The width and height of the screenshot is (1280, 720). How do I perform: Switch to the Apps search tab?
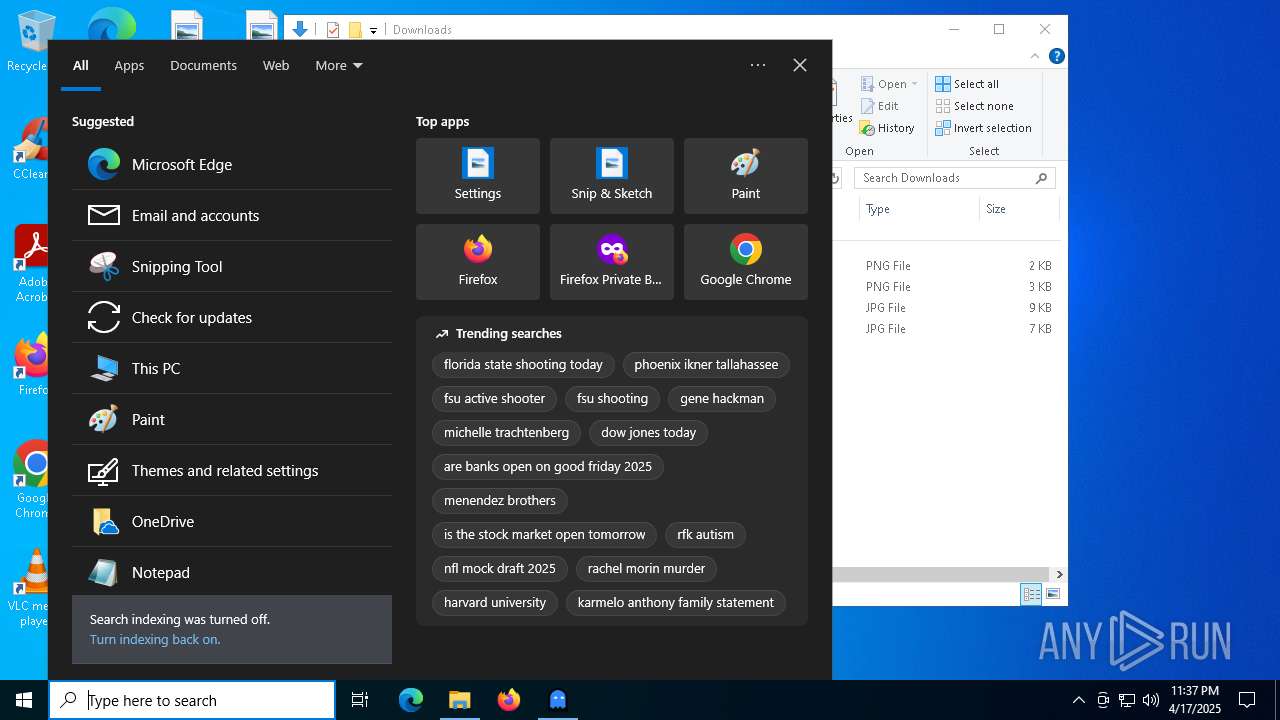[129, 65]
